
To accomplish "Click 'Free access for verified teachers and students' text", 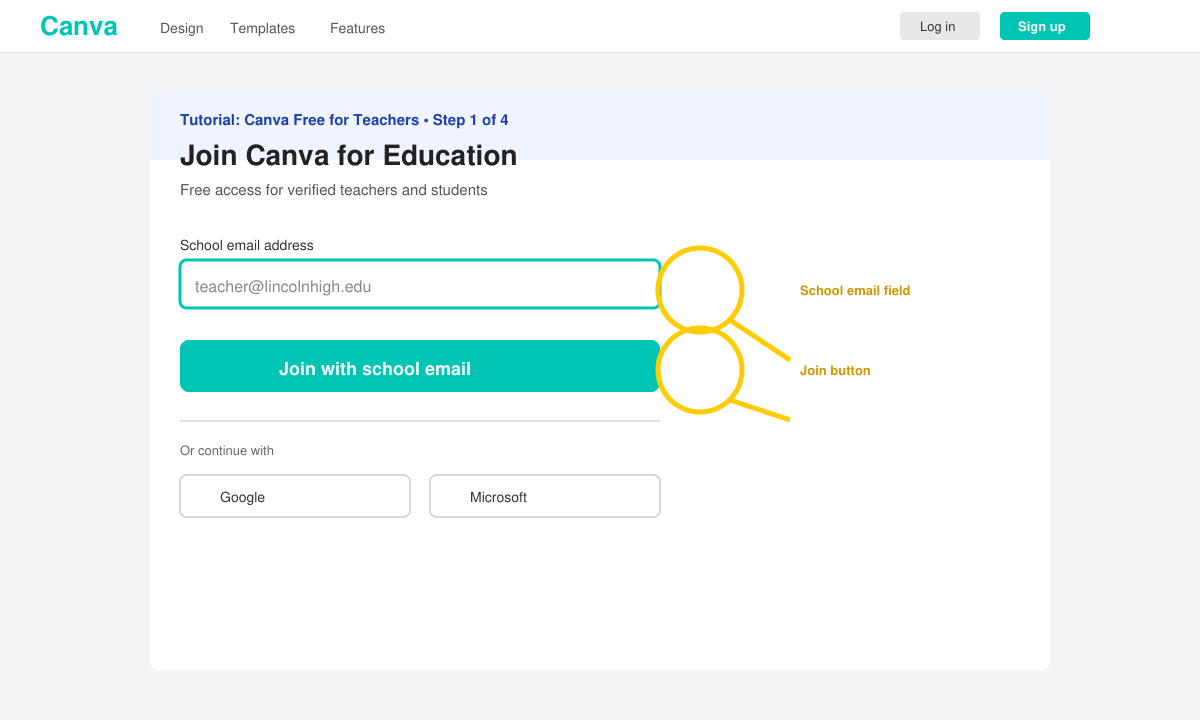I will [334, 190].
